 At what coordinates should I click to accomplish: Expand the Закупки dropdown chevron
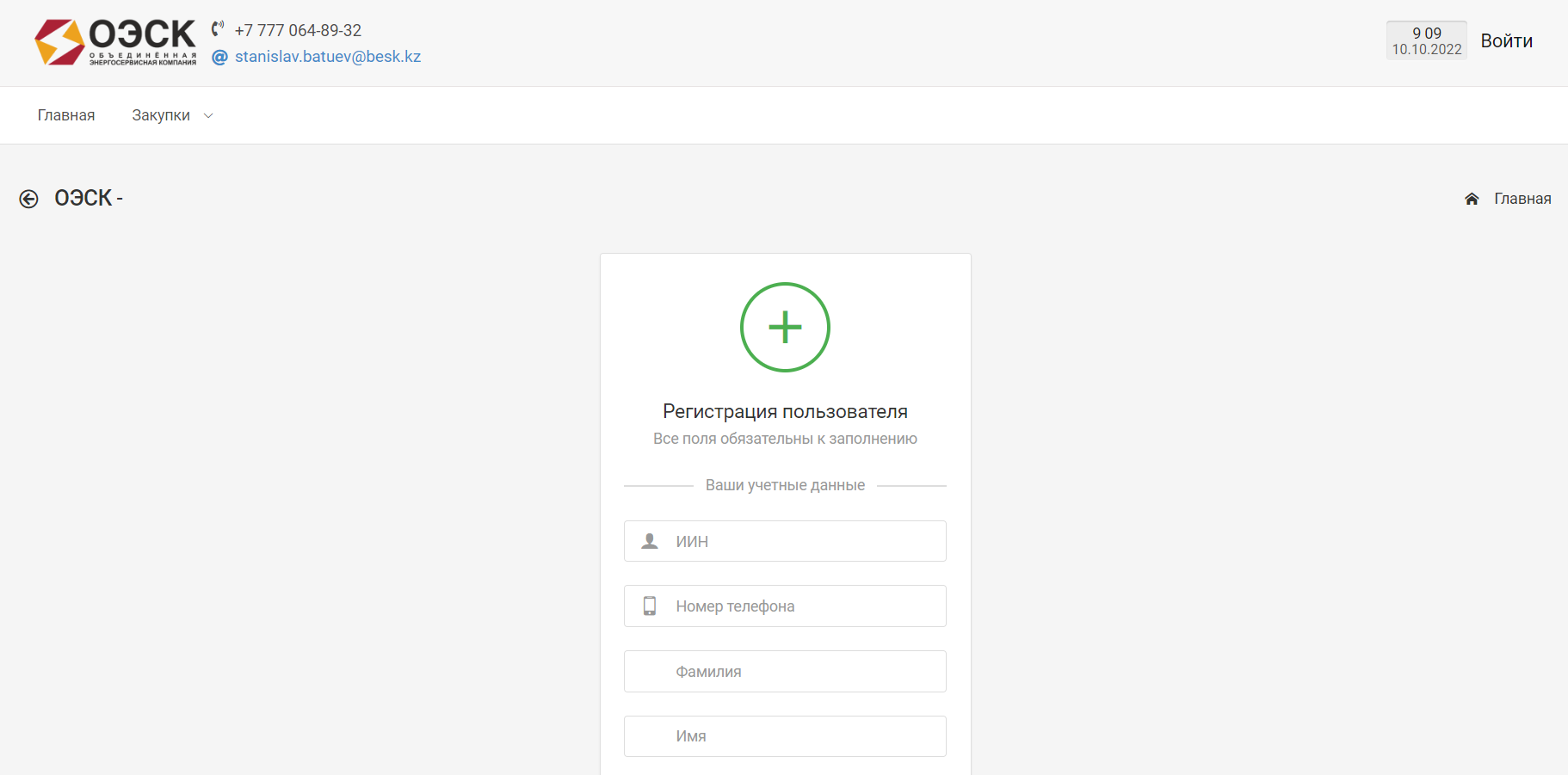click(x=208, y=116)
